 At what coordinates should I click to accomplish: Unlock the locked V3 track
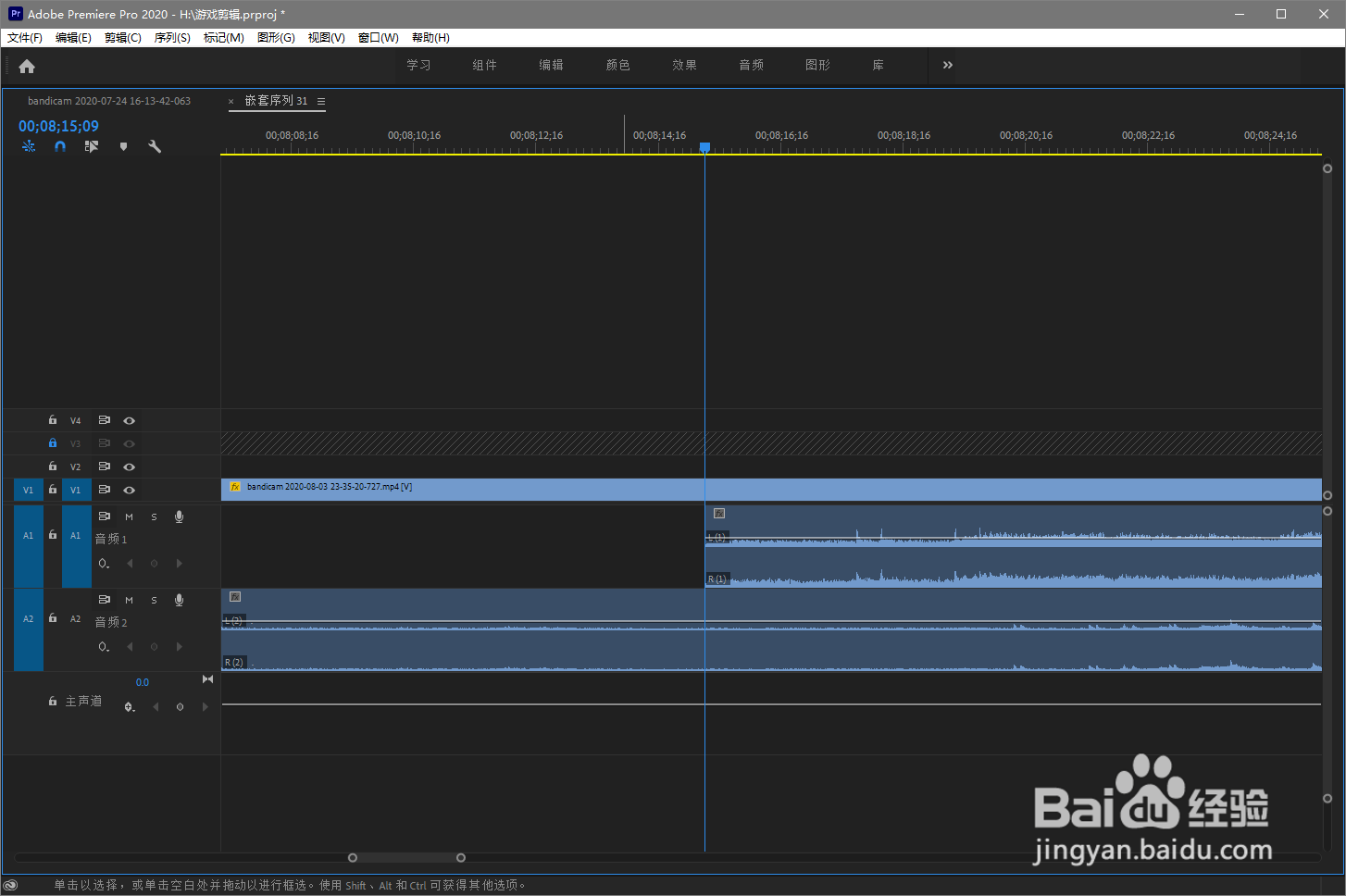53,443
